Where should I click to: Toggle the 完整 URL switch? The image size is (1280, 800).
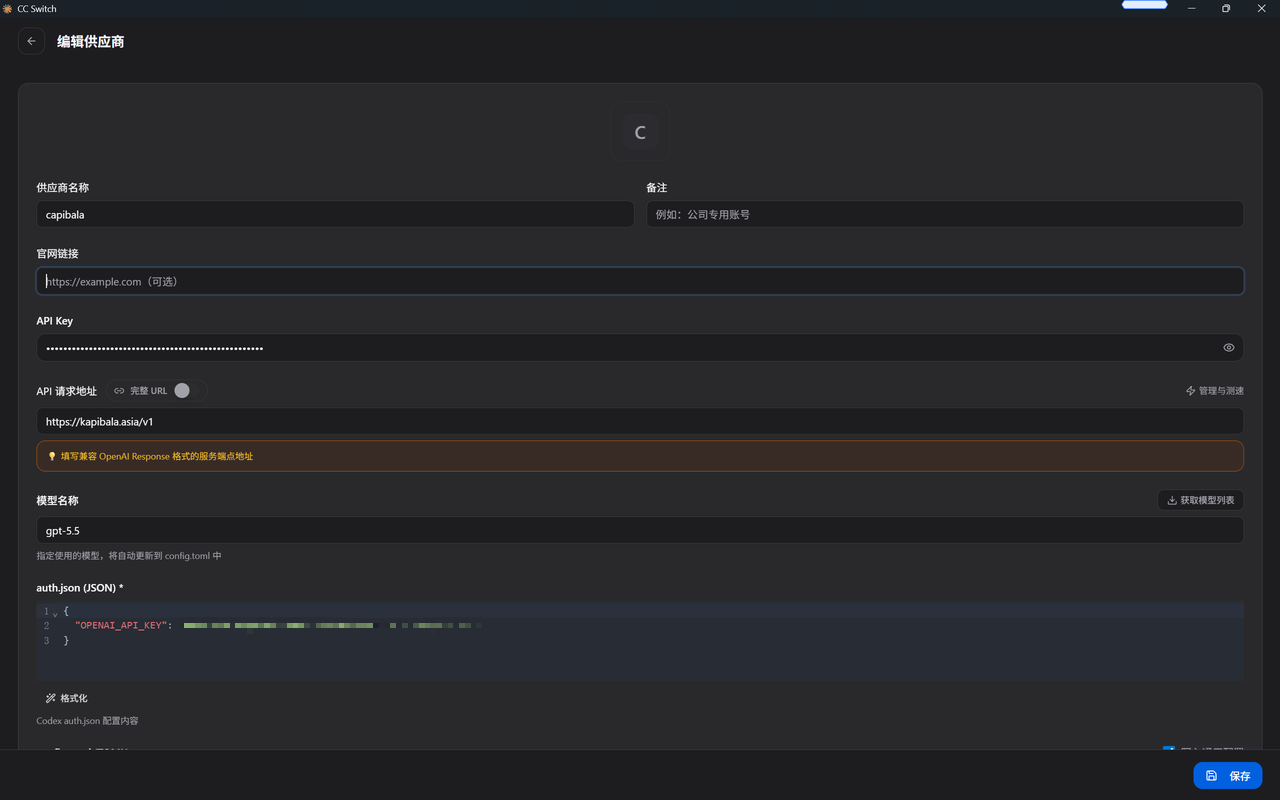click(187, 391)
